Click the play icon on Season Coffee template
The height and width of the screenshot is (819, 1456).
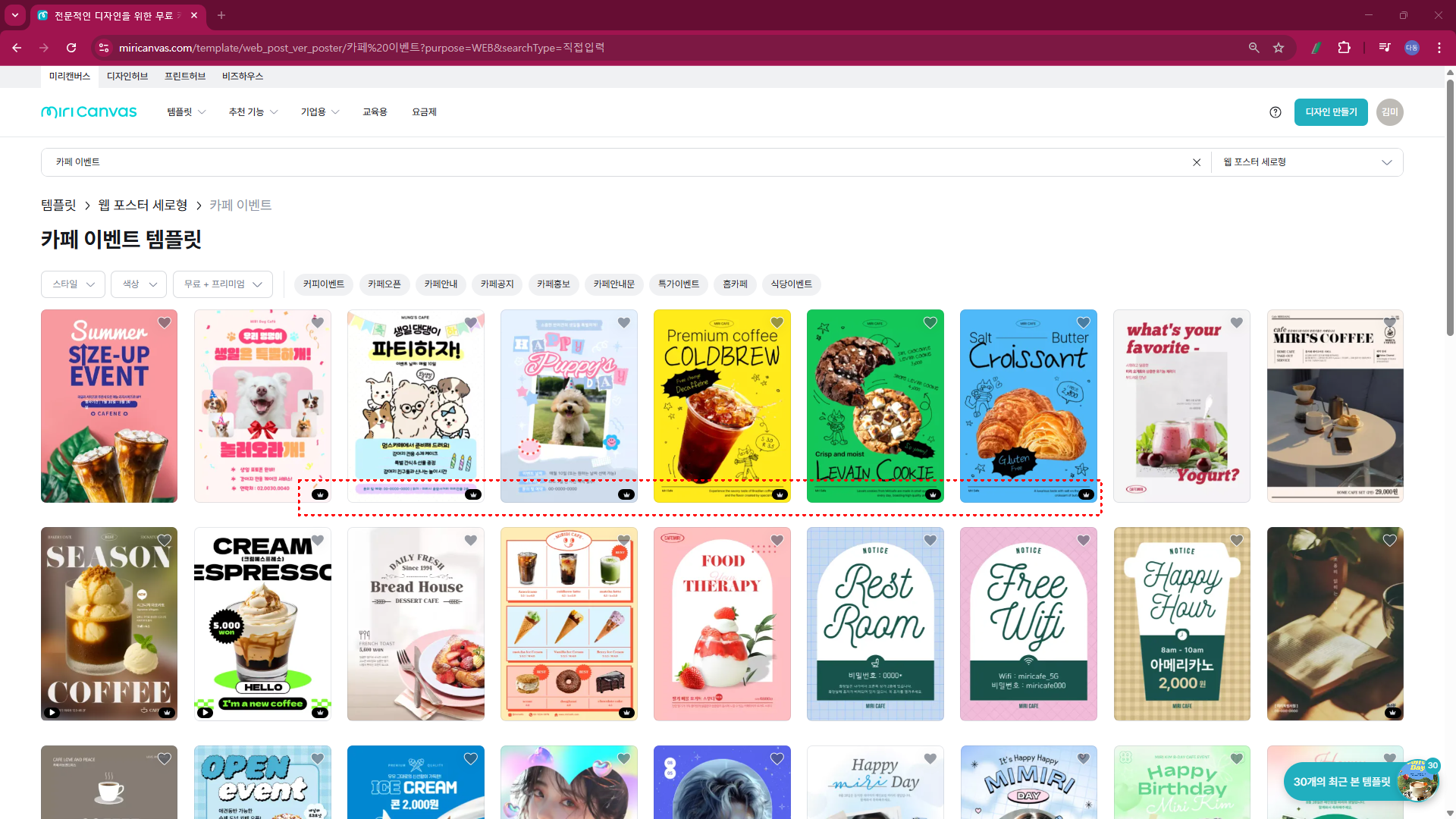click(52, 713)
